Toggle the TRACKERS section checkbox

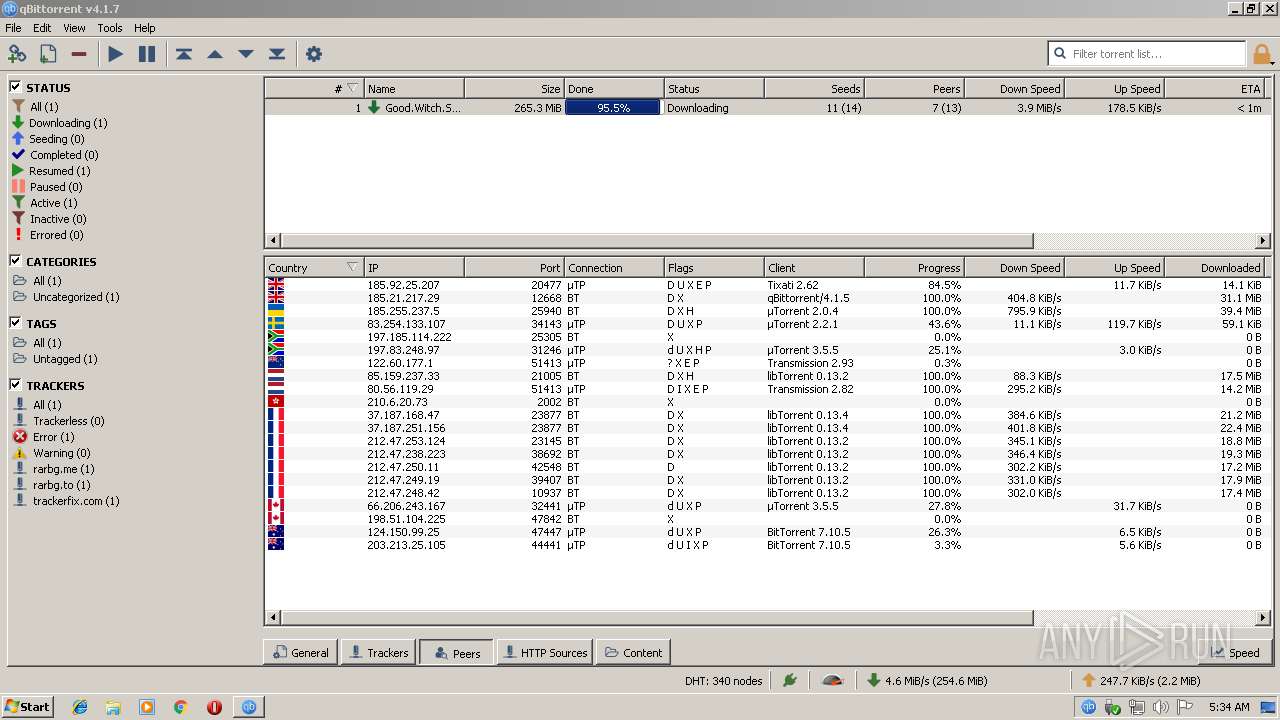click(x=16, y=385)
